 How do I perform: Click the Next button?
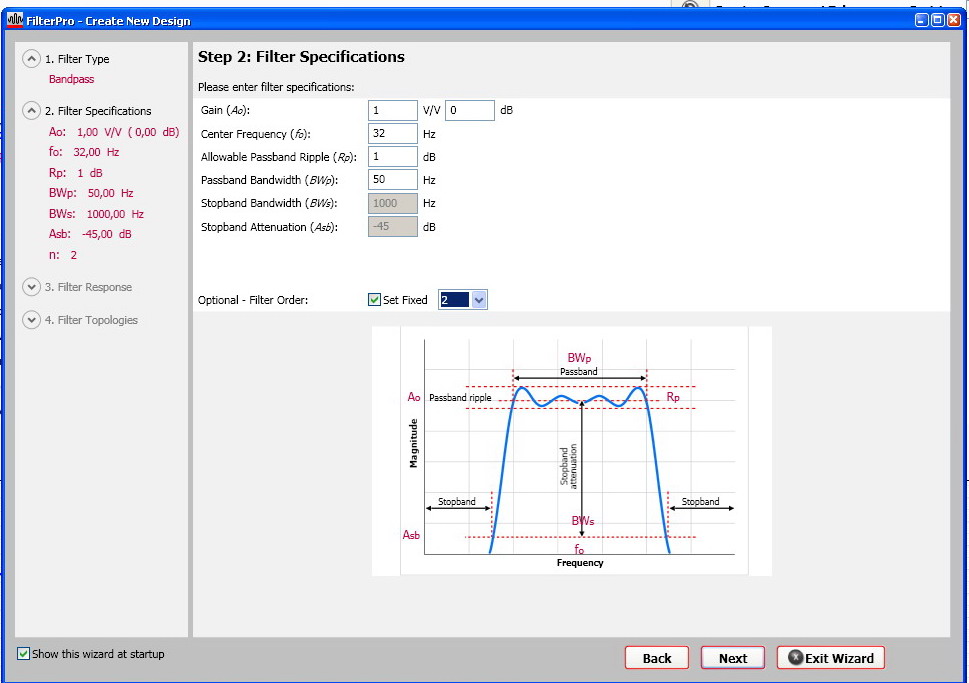pos(732,658)
